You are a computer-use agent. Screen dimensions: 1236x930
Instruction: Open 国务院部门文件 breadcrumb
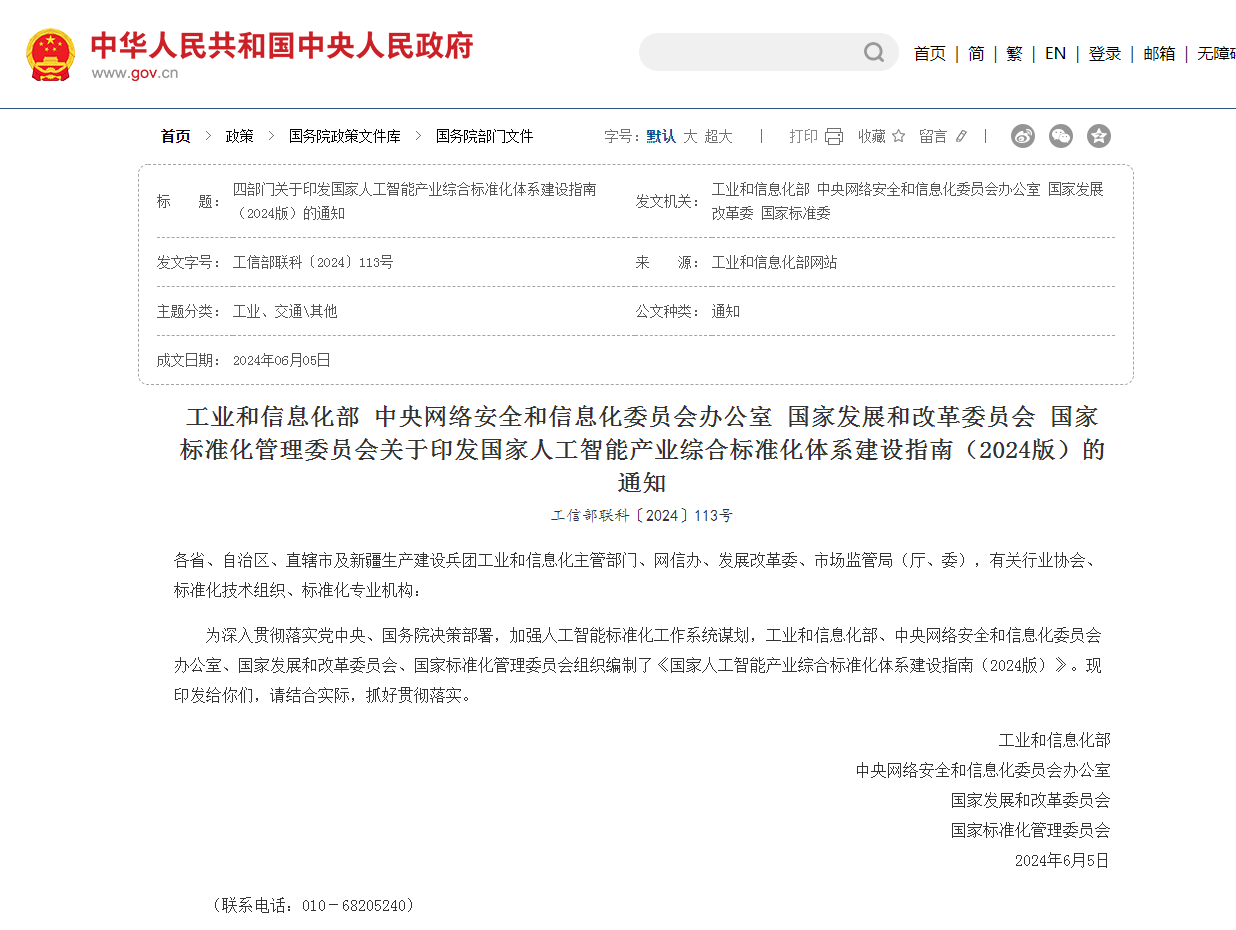484,136
